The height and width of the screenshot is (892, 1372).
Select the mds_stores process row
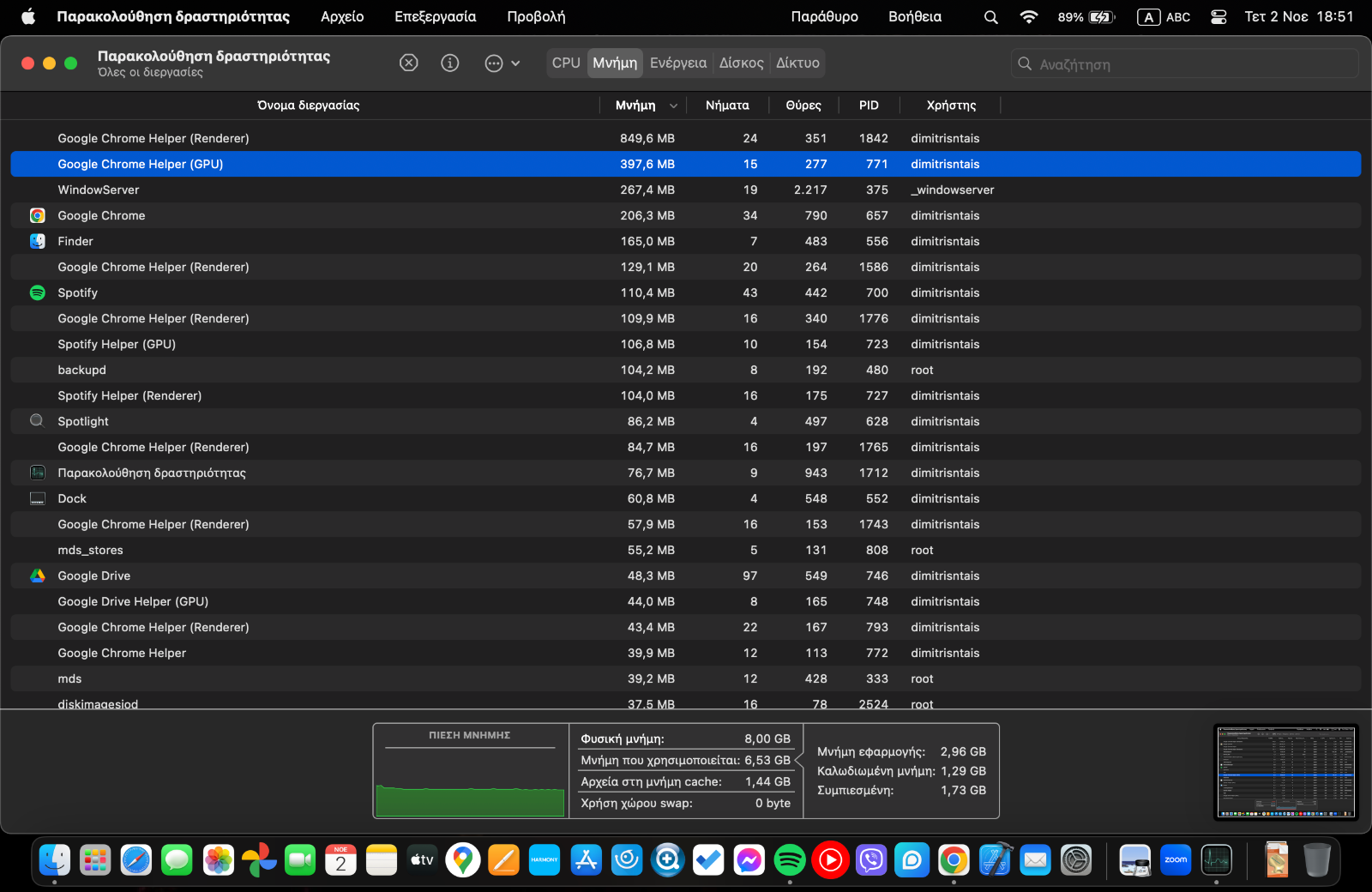tap(685, 550)
